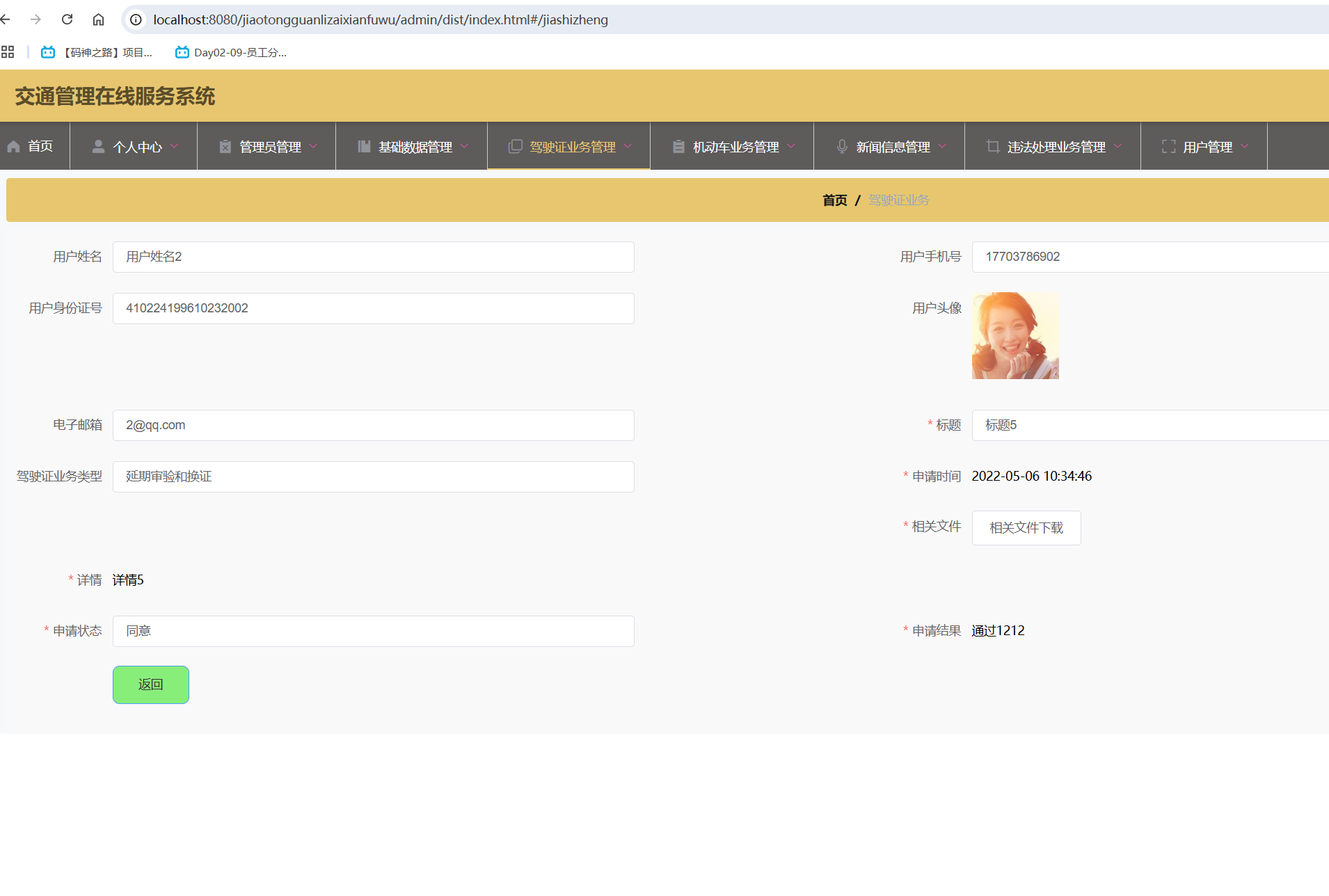Click the 相关文件下载 button
The image size is (1329, 896).
coord(1026,528)
